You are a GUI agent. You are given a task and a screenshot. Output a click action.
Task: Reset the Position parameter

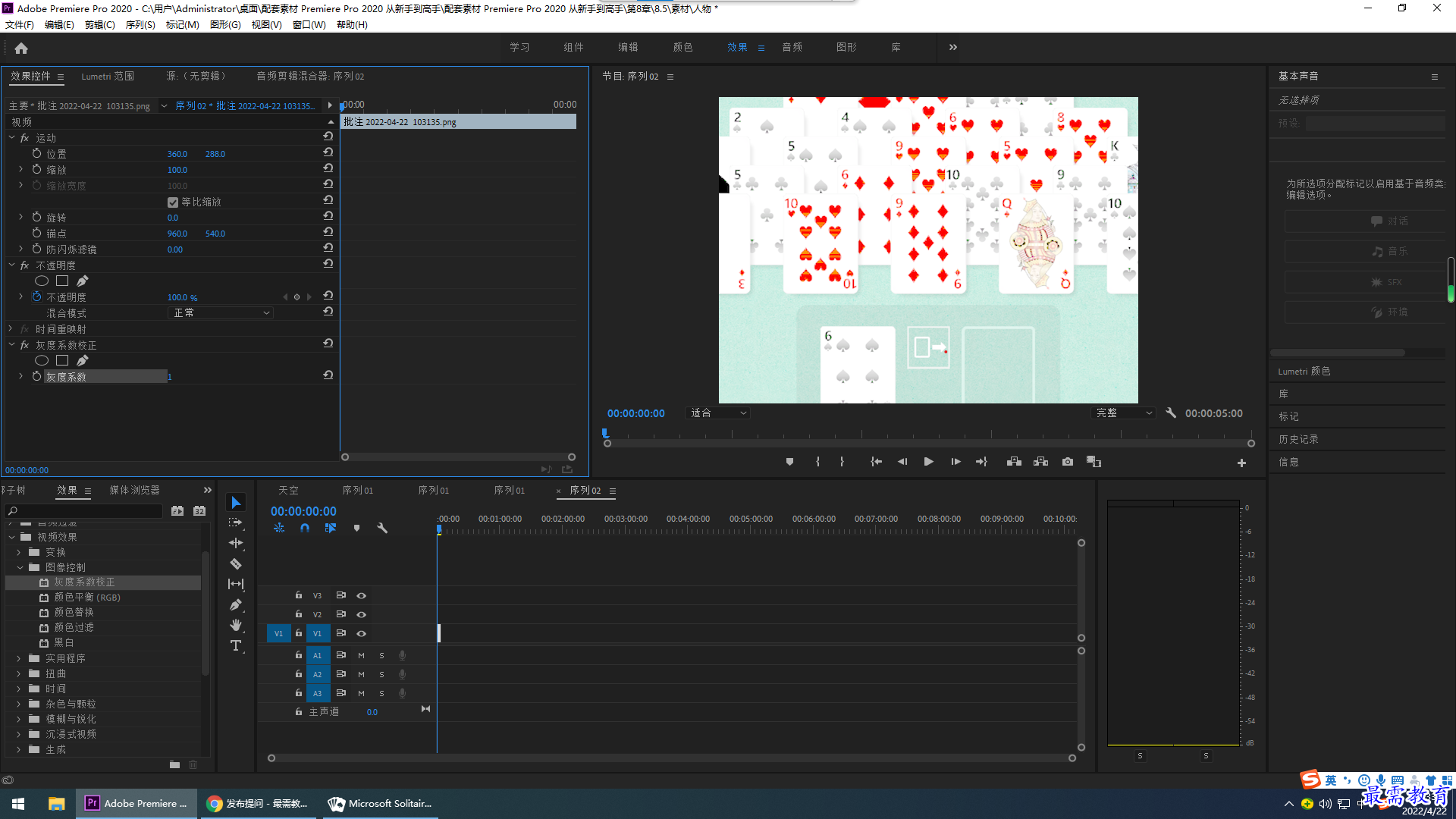click(328, 152)
